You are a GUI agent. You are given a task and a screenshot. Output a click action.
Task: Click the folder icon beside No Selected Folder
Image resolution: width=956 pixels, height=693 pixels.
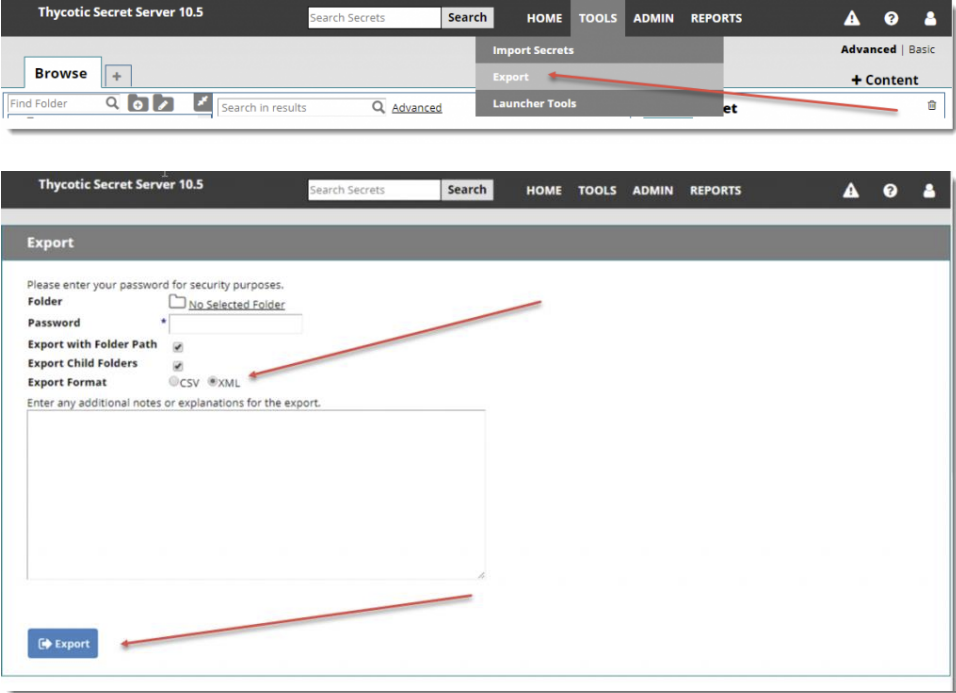[177, 302]
